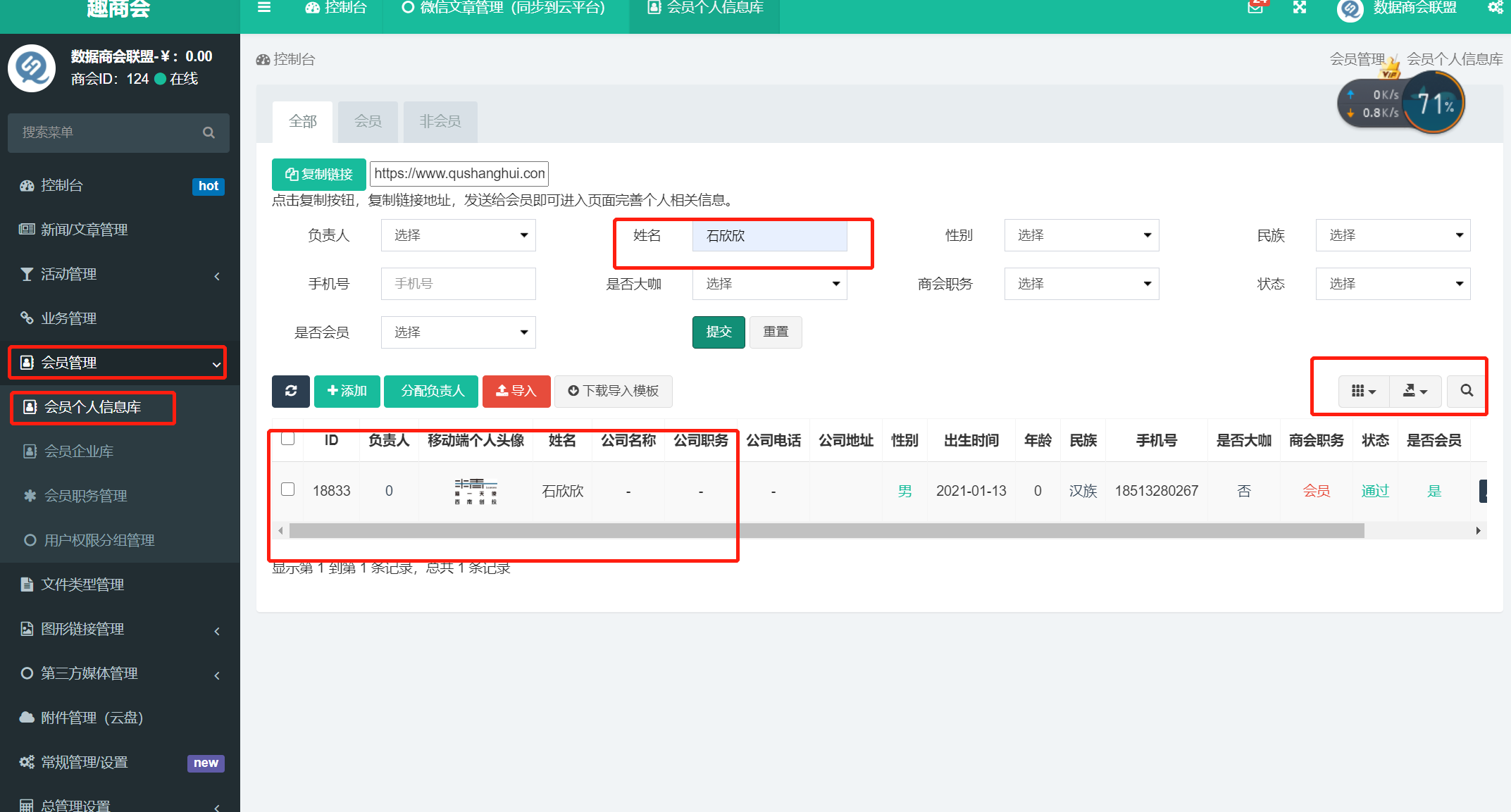The height and width of the screenshot is (812, 1511).
Task: Open the 商会职务 select dropdown
Action: tap(1081, 284)
